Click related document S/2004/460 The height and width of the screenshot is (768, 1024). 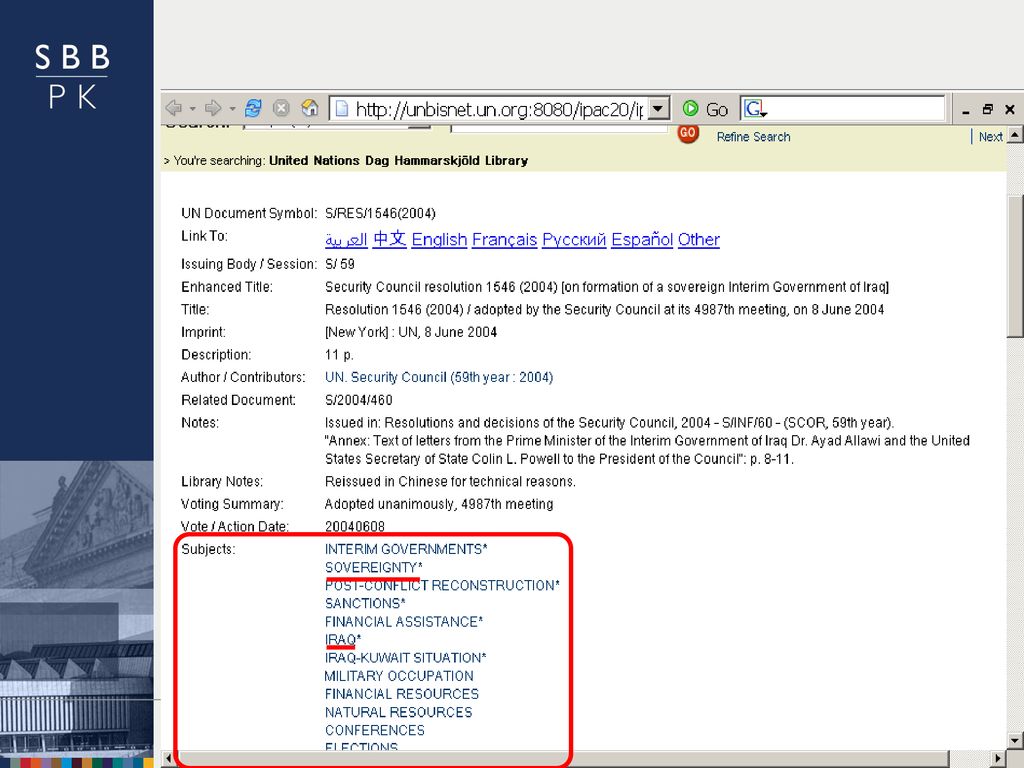(359, 400)
